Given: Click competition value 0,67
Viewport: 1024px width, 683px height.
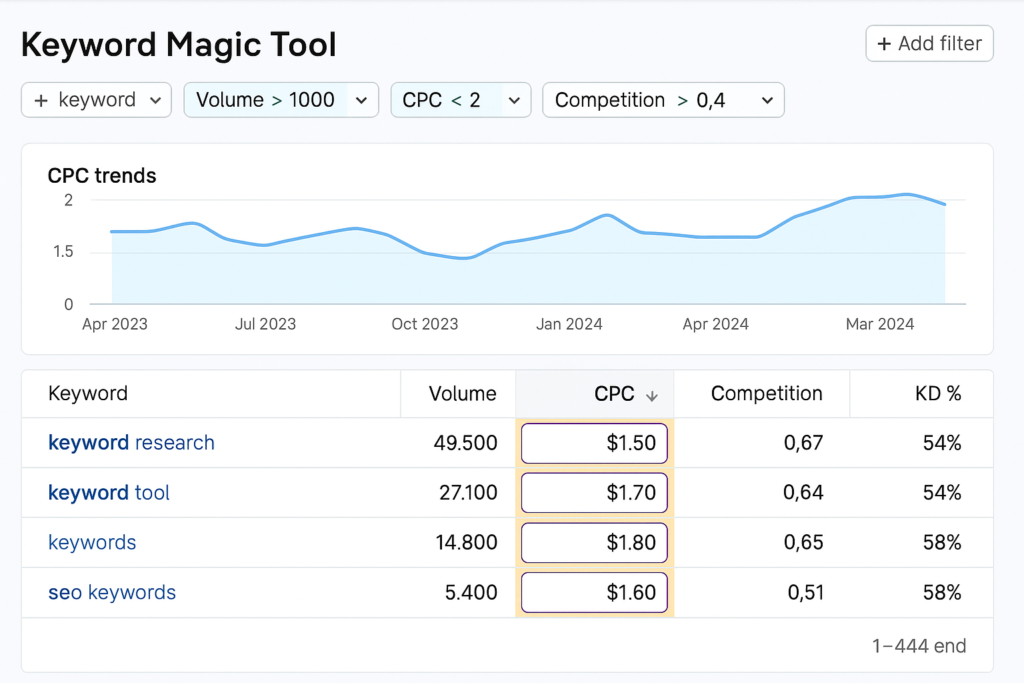Looking at the screenshot, I should pos(803,443).
